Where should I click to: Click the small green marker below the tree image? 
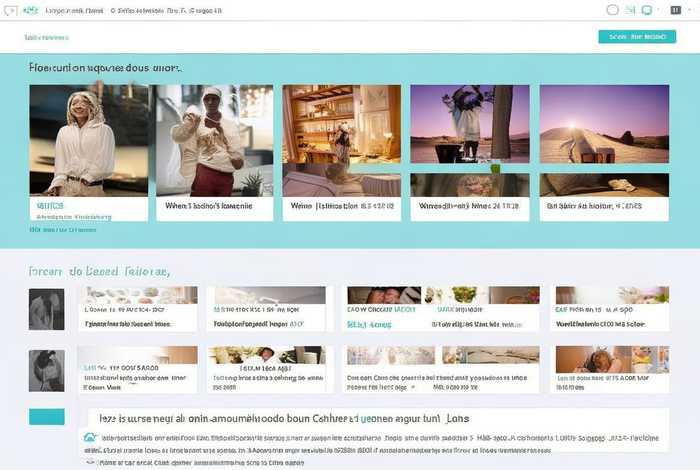click(x=495, y=169)
